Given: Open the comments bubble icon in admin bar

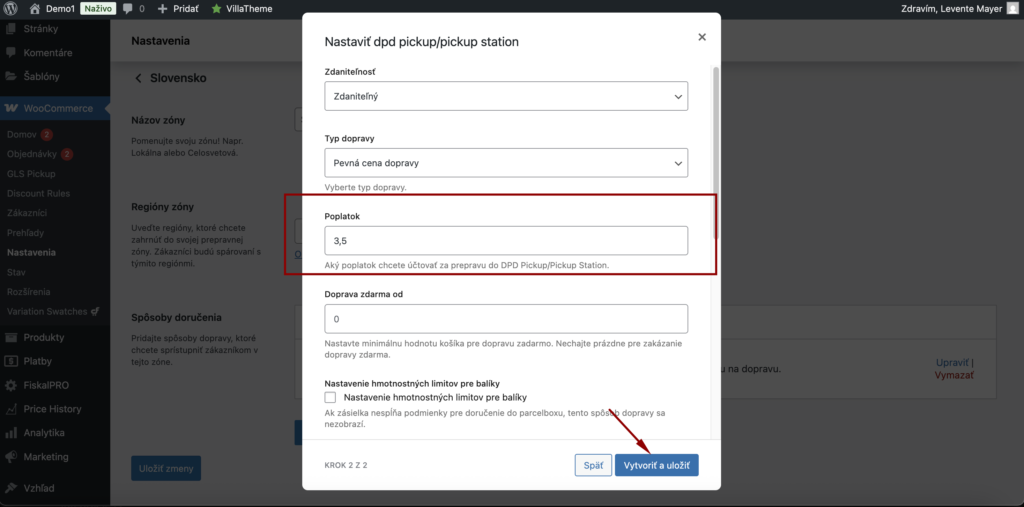Looking at the screenshot, I should point(128,8).
